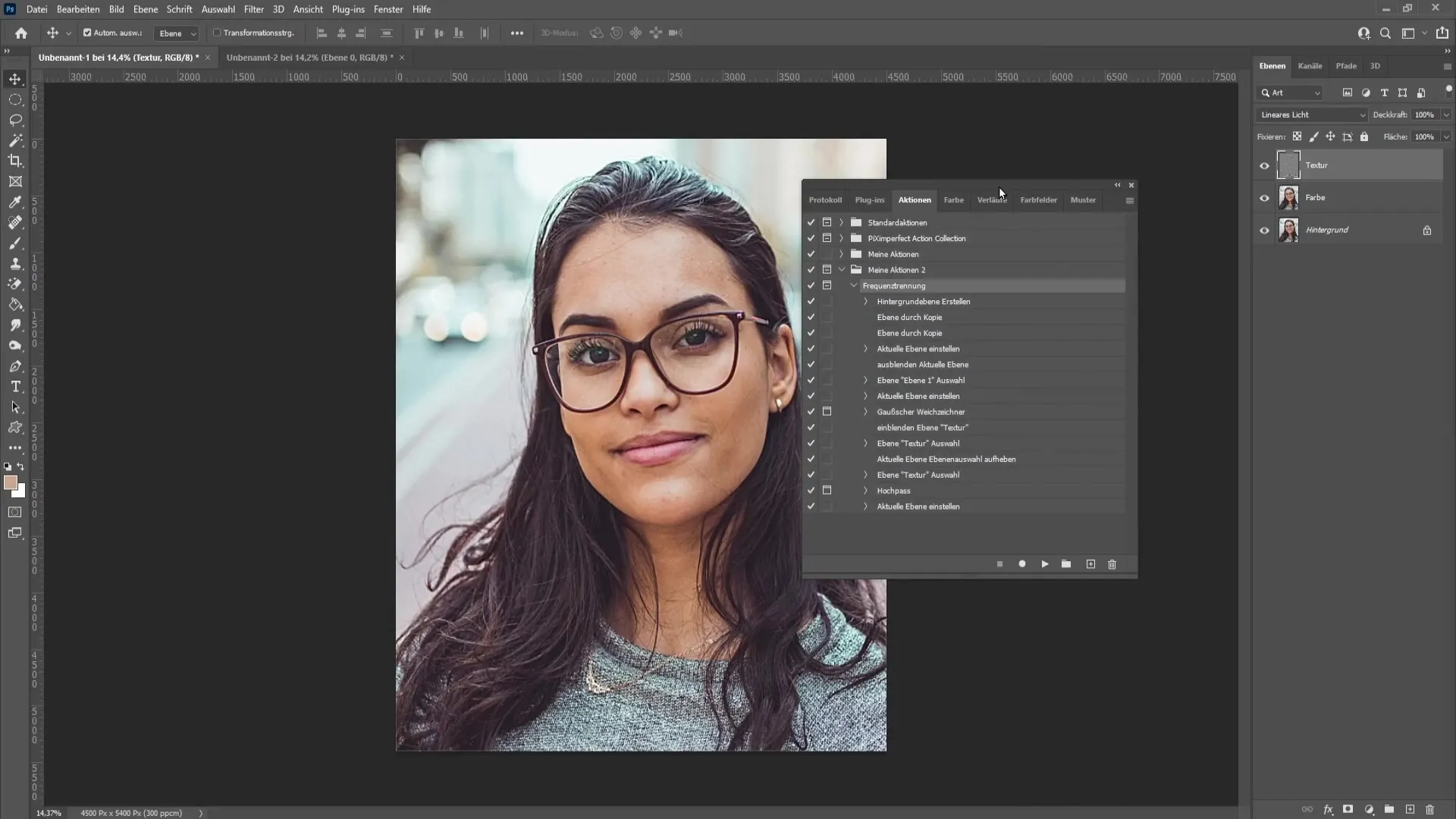
Task: Switch to Farbfelder tab
Action: 1038,200
